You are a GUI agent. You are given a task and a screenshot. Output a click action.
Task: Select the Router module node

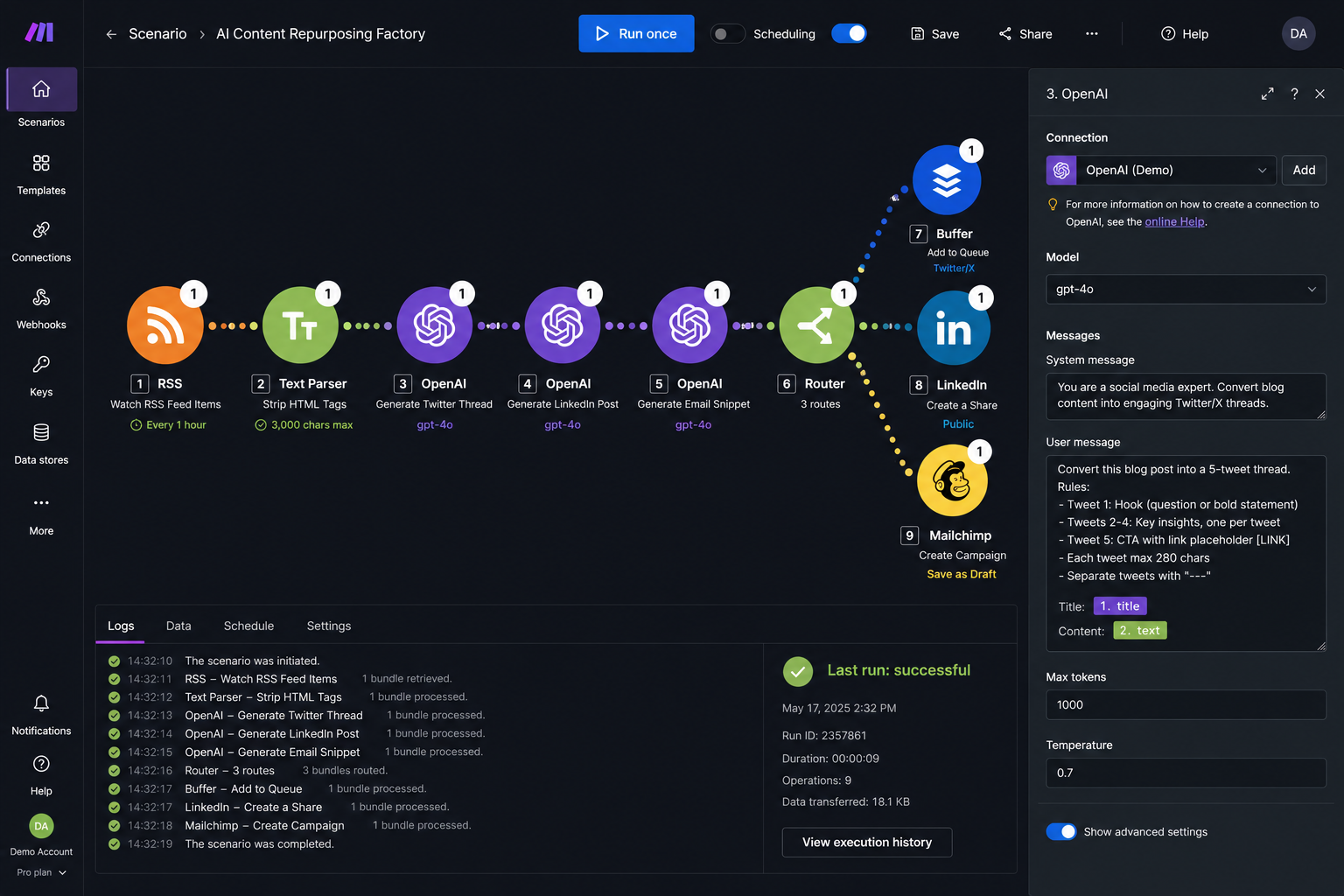tap(816, 325)
